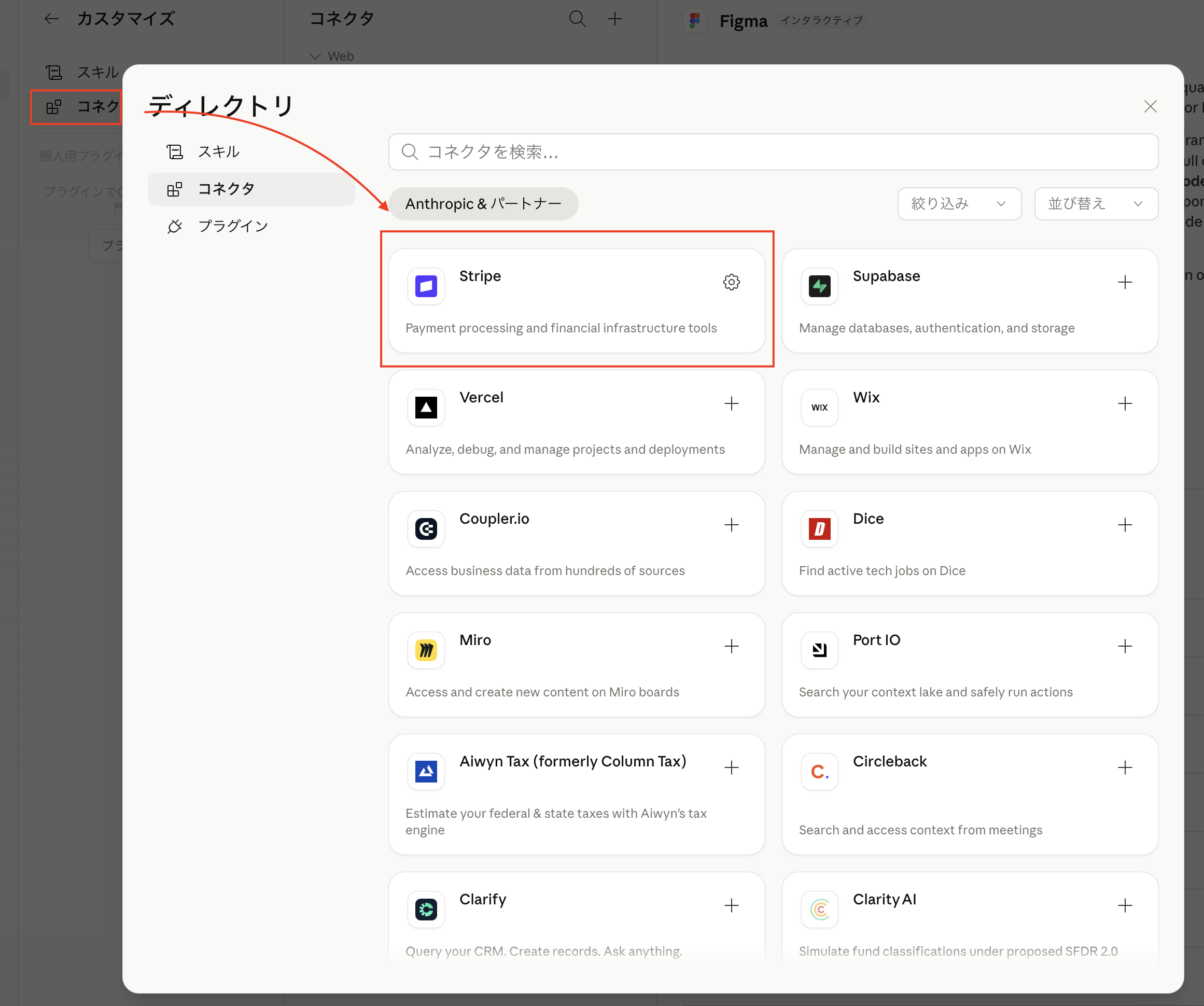This screenshot has width=1204, height=1006.
Task: Open the 絞り込み filter dropdown
Action: [x=959, y=203]
